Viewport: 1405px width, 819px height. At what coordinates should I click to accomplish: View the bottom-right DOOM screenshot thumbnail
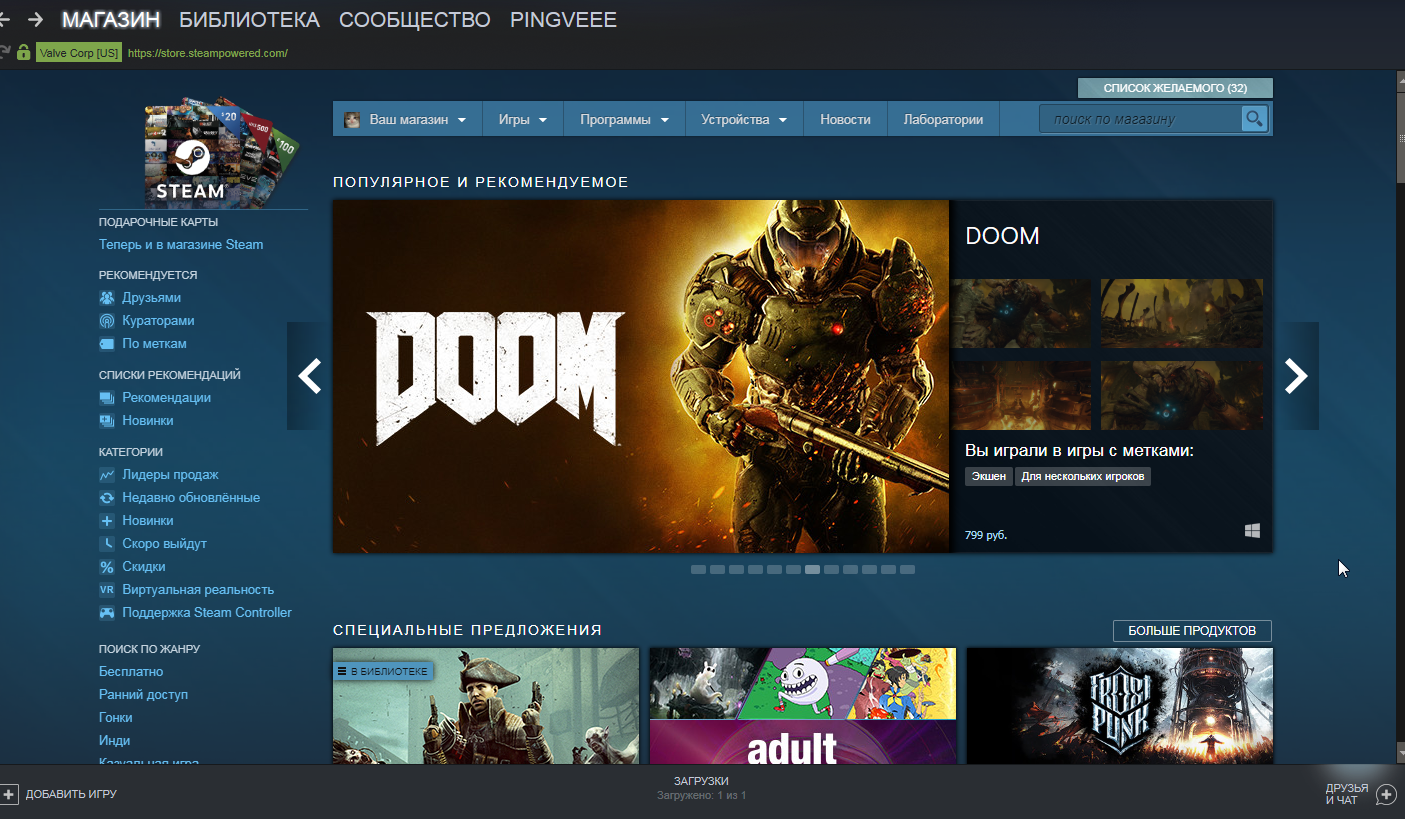point(1182,396)
